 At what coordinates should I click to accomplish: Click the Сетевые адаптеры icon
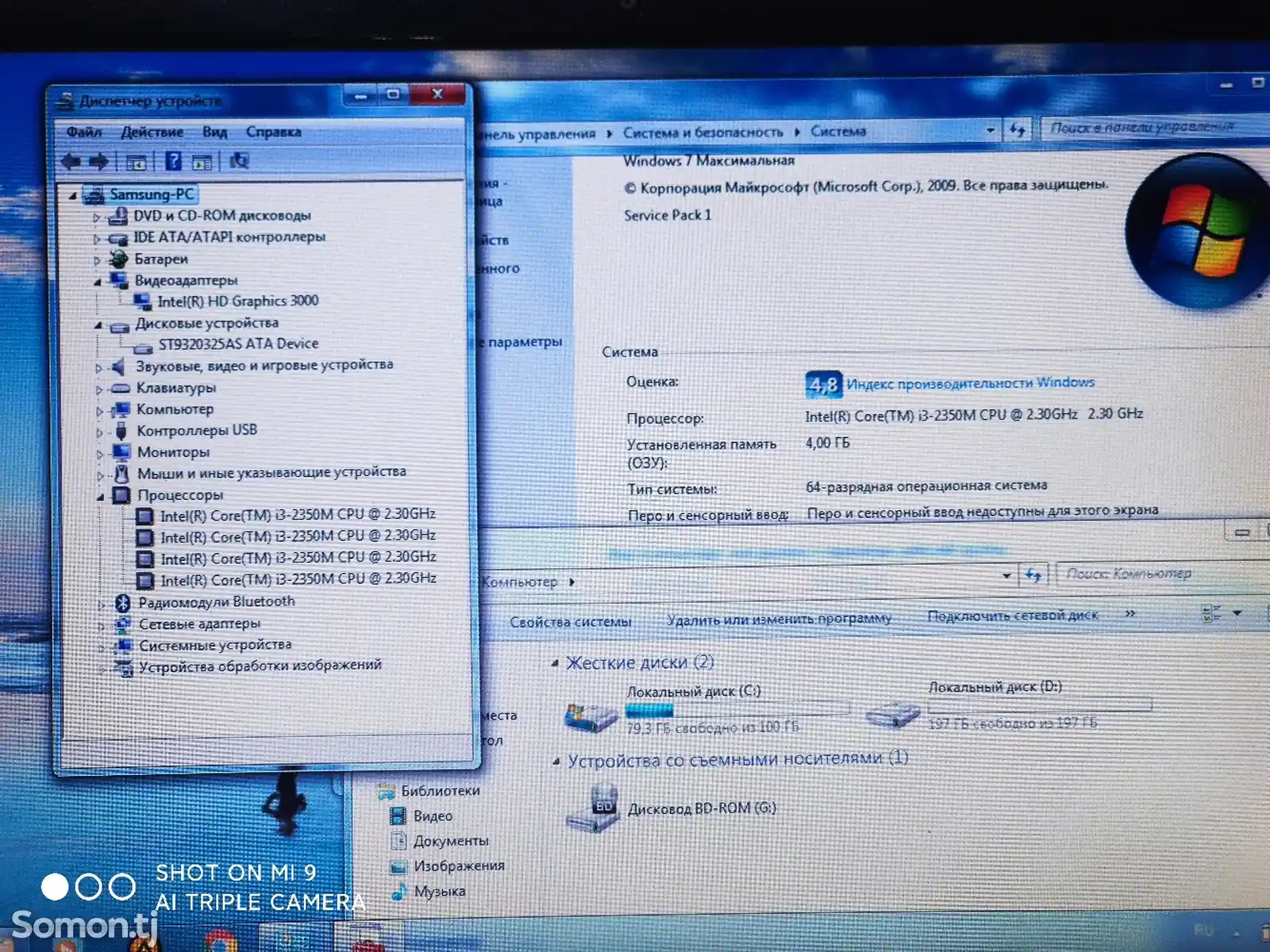coord(123,624)
